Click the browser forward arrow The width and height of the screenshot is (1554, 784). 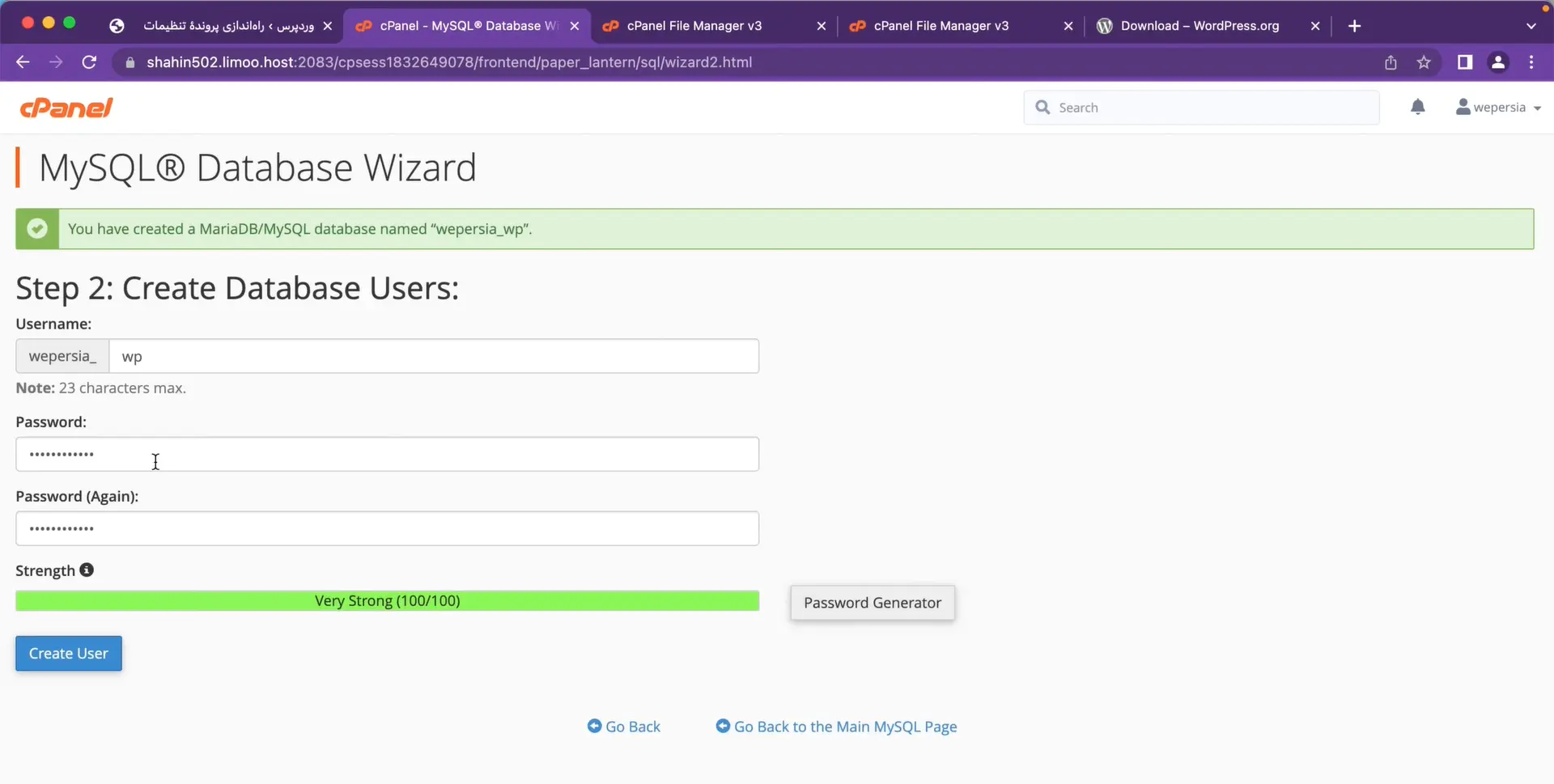point(56,62)
